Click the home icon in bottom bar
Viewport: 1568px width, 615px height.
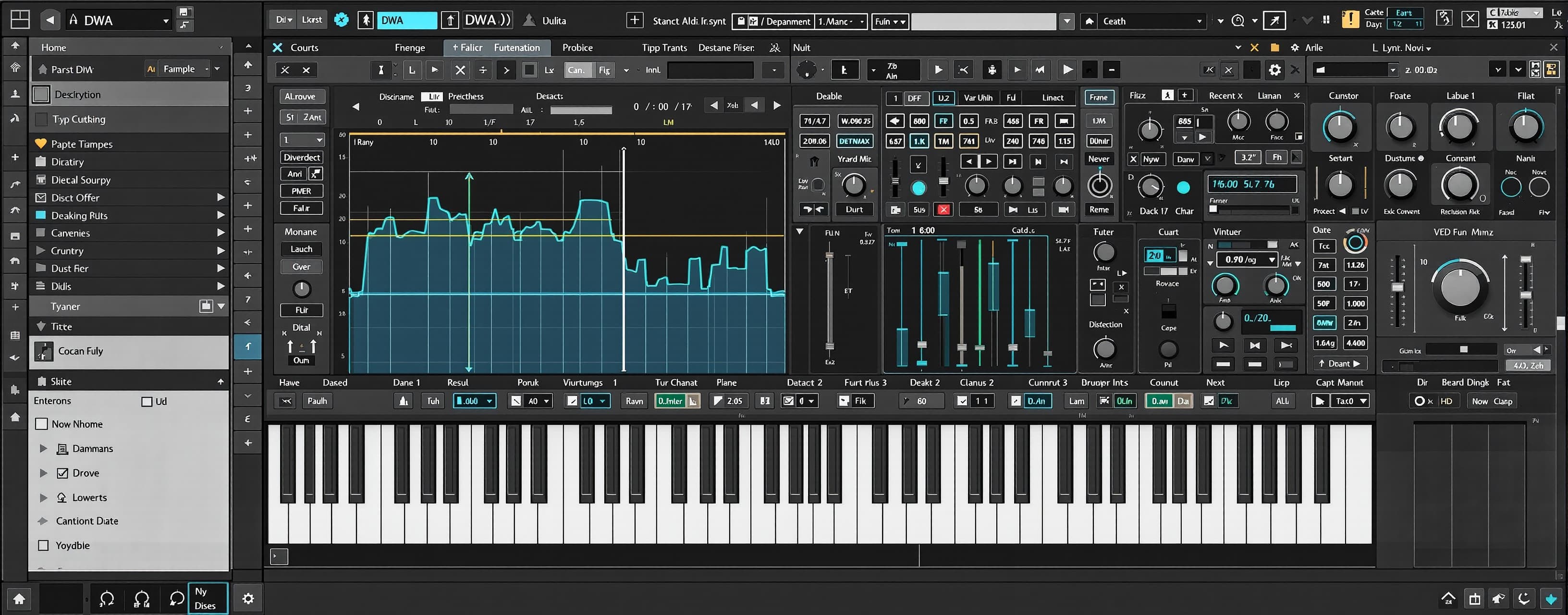point(19,599)
